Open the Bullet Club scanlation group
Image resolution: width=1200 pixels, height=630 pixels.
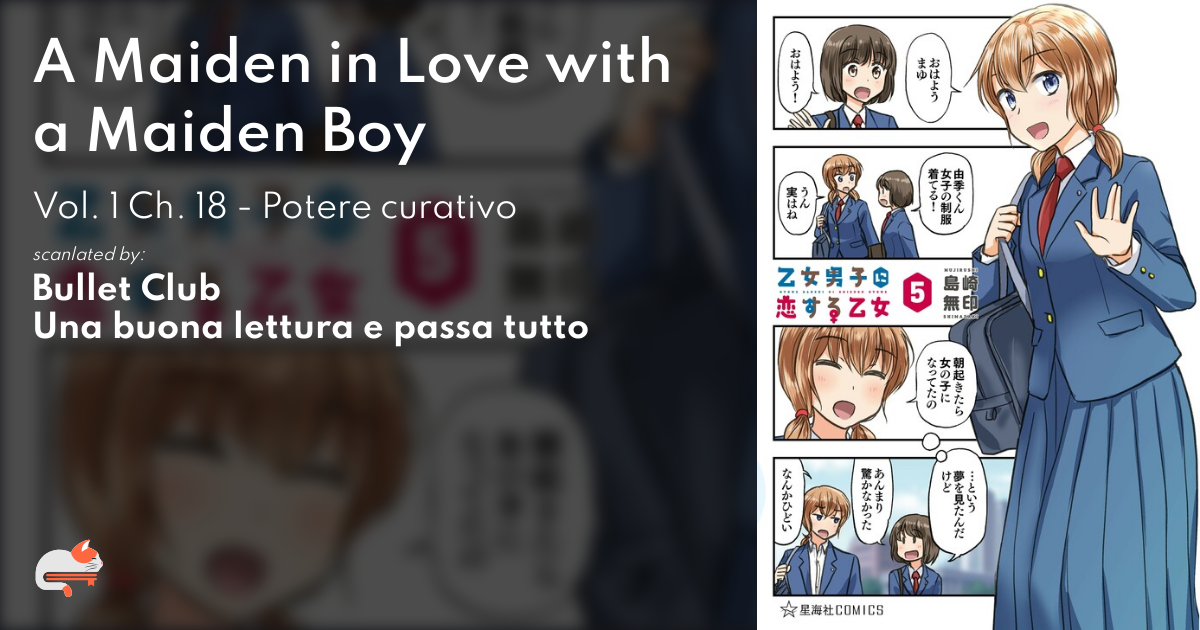point(126,288)
